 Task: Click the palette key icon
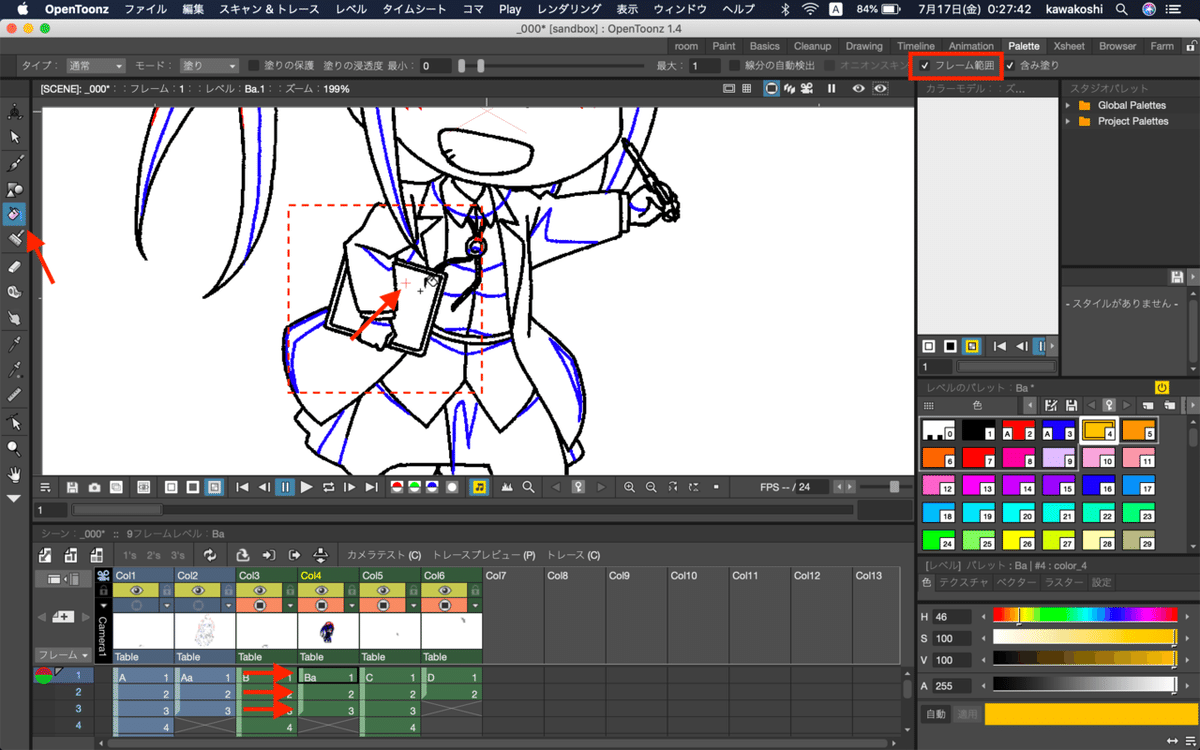[x=1108, y=405]
